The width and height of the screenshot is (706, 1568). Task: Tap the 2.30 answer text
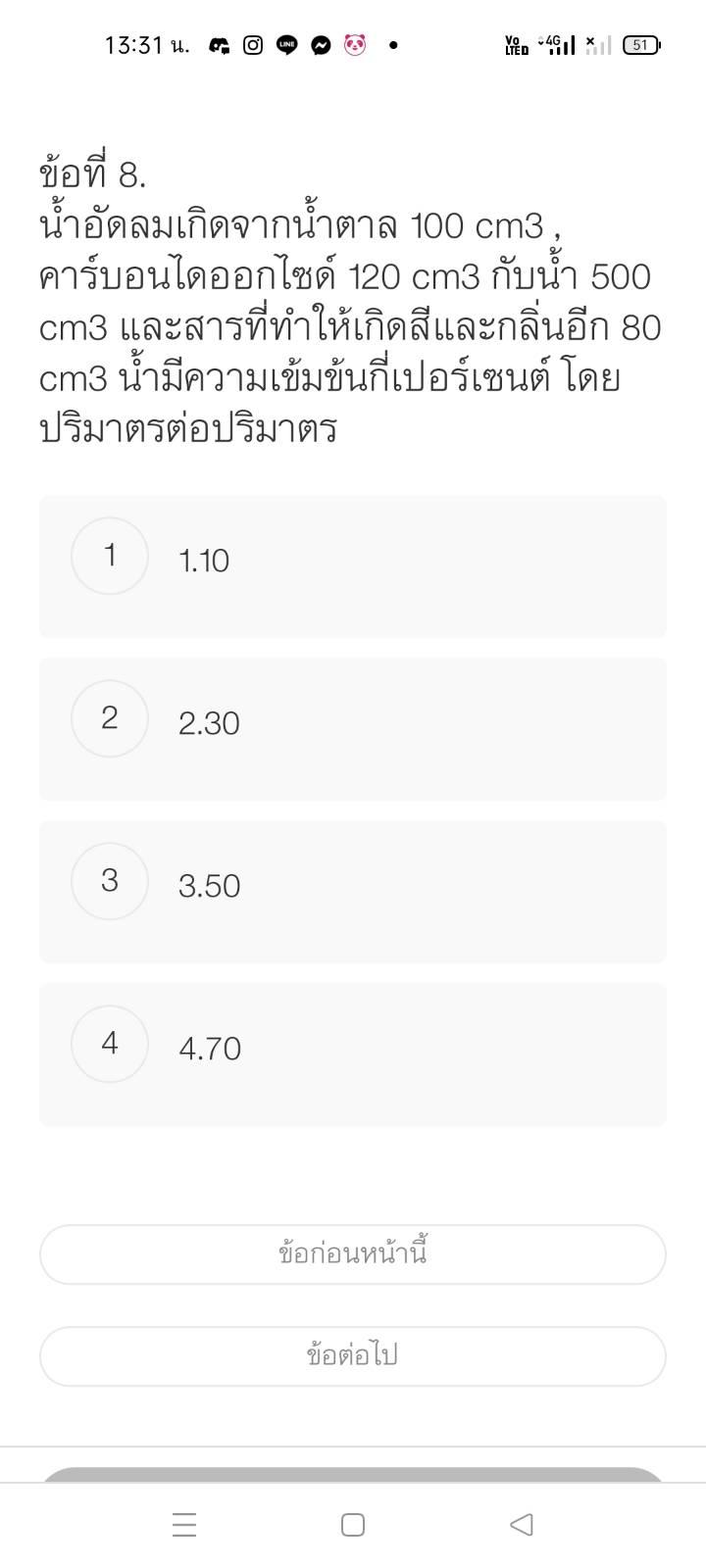[209, 723]
